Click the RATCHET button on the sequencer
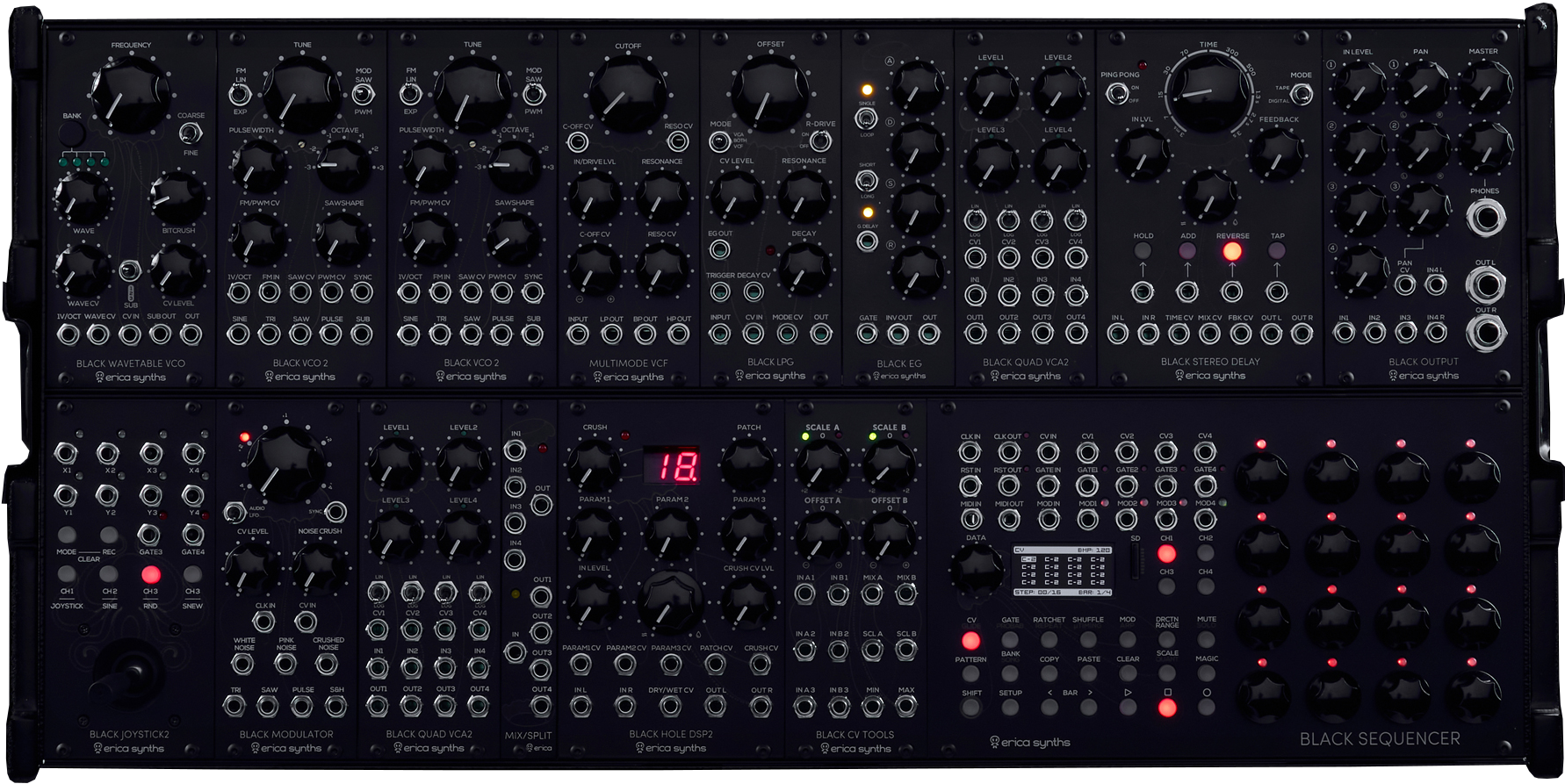This screenshot has width=1565, height=784. (1049, 639)
